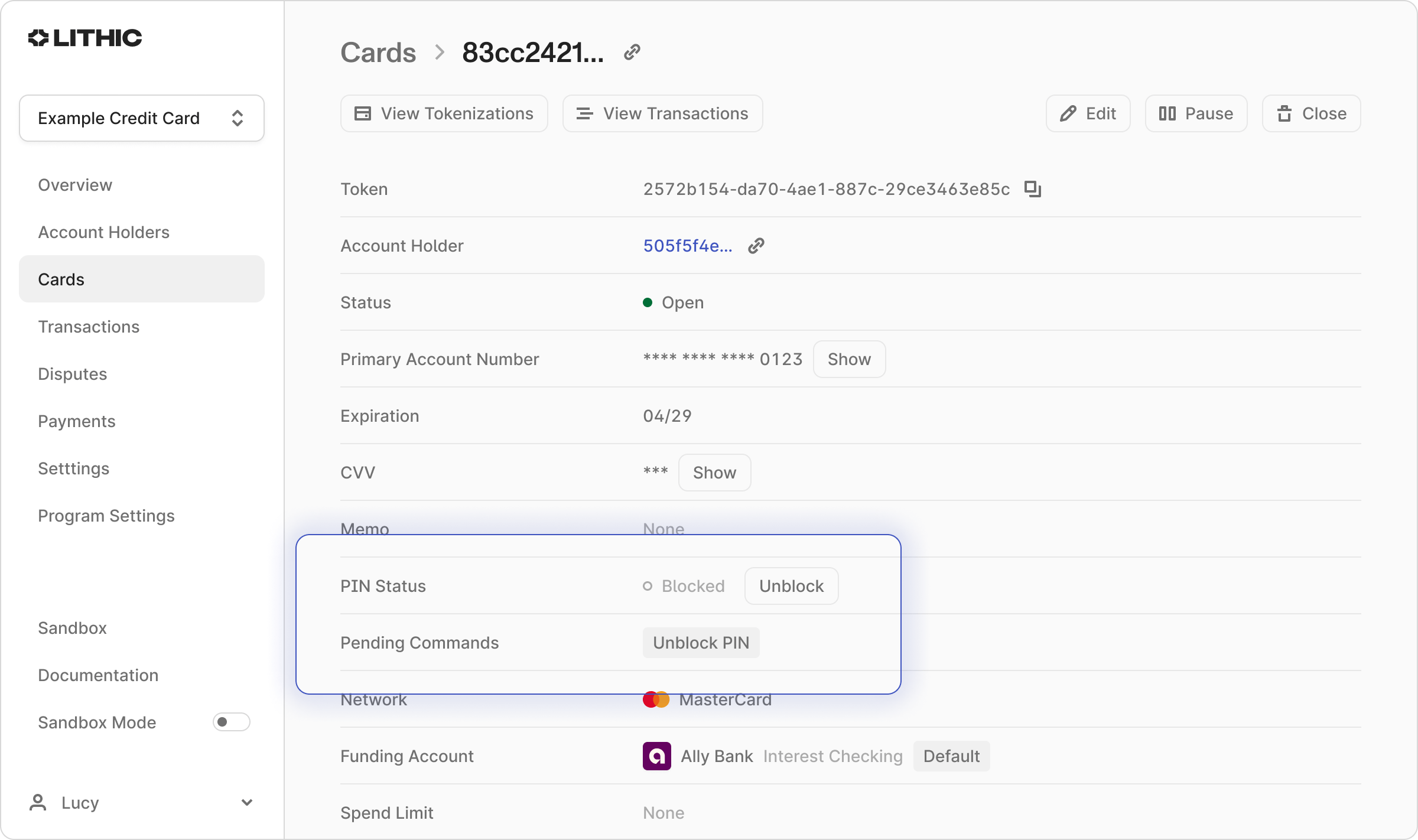Copy the card token value
Screen dimensions: 1418x840
[x=1032, y=188]
